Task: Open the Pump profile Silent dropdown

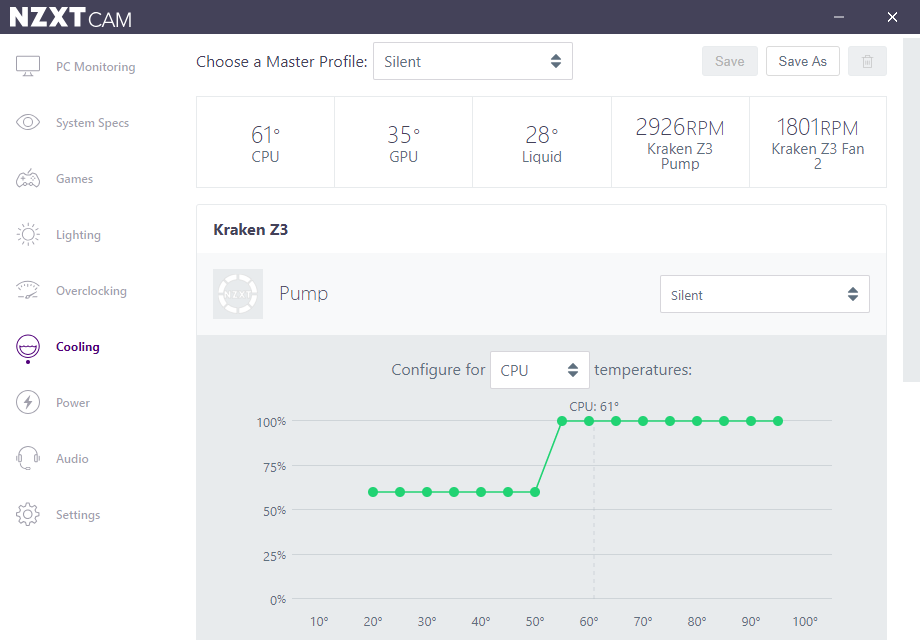Action: click(x=765, y=294)
